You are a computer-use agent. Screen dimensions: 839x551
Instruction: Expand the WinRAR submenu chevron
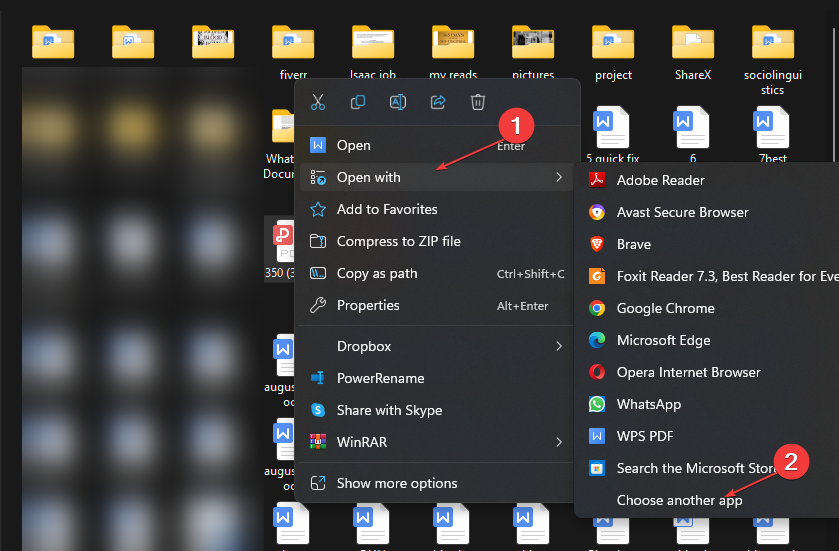pyautogui.click(x=559, y=442)
